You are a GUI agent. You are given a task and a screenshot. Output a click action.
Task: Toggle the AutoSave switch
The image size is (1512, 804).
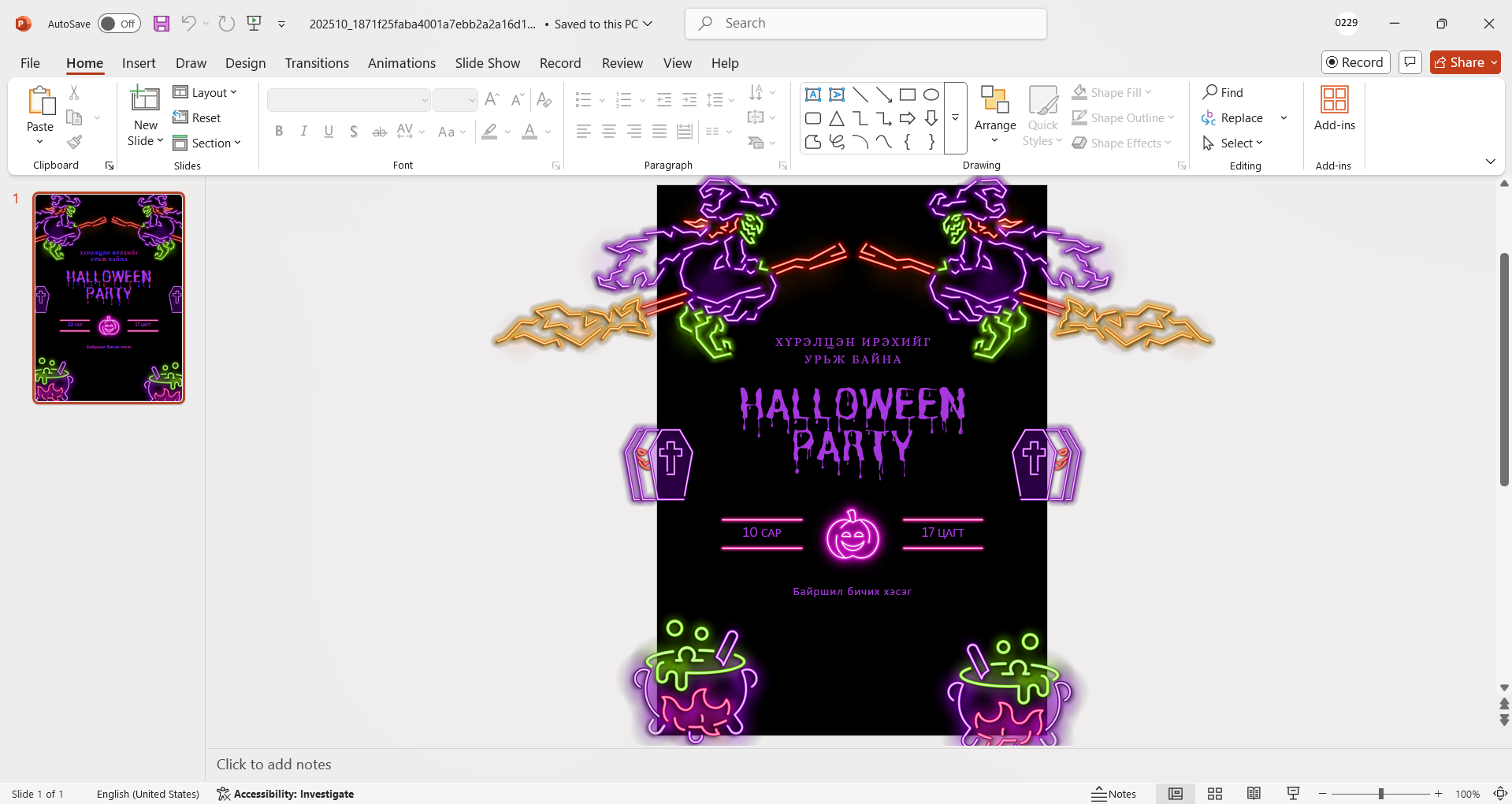pos(119,24)
